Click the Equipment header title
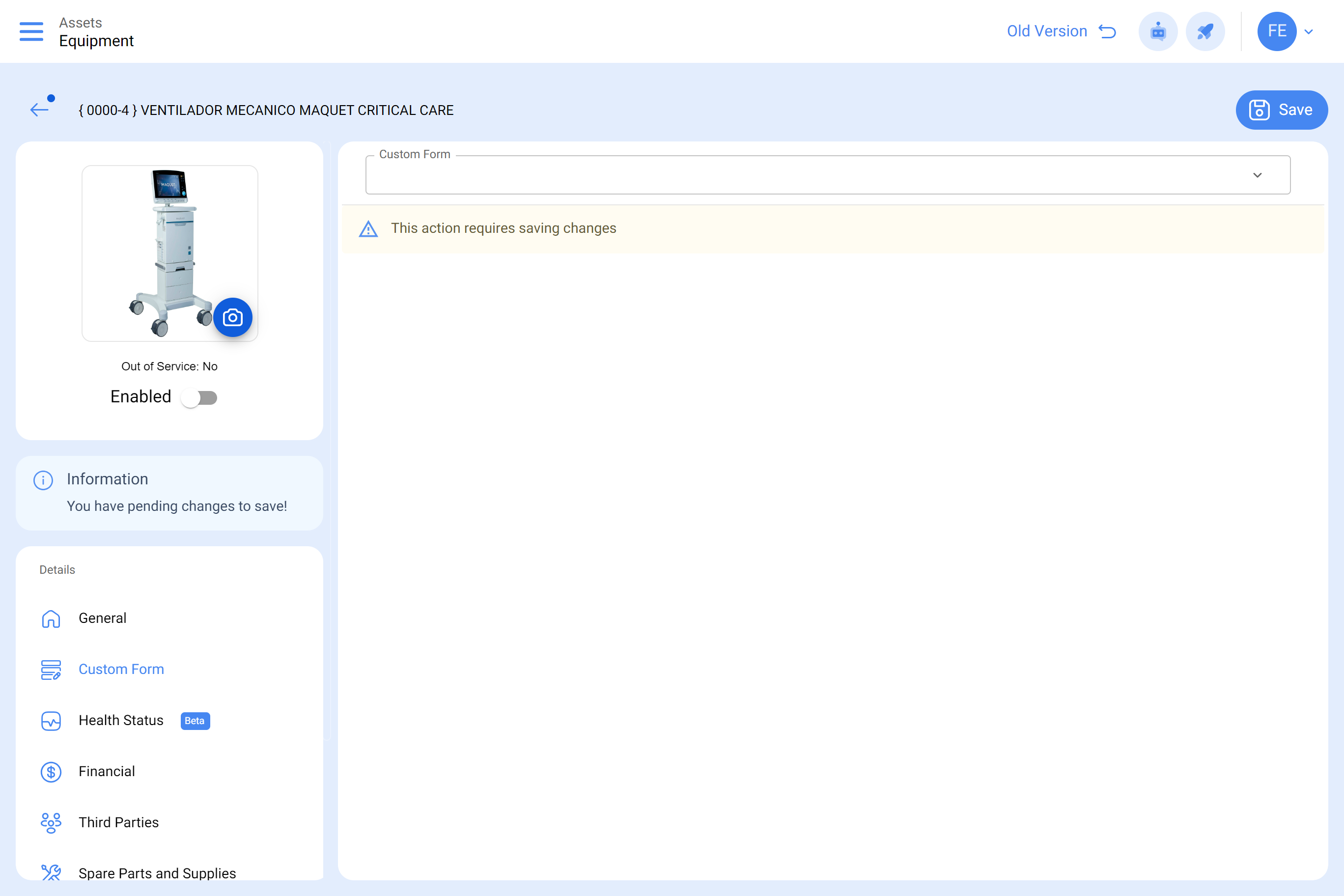Image resolution: width=1344 pixels, height=896 pixels. (x=97, y=41)
